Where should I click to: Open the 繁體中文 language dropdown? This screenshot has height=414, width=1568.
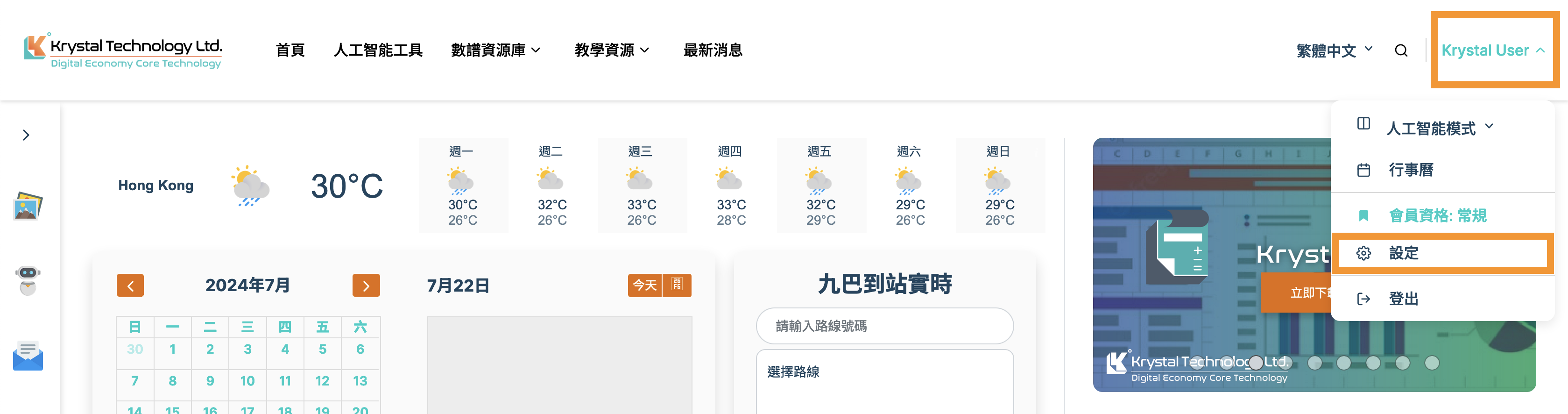pyautogui.click(x=1334, y=50)
